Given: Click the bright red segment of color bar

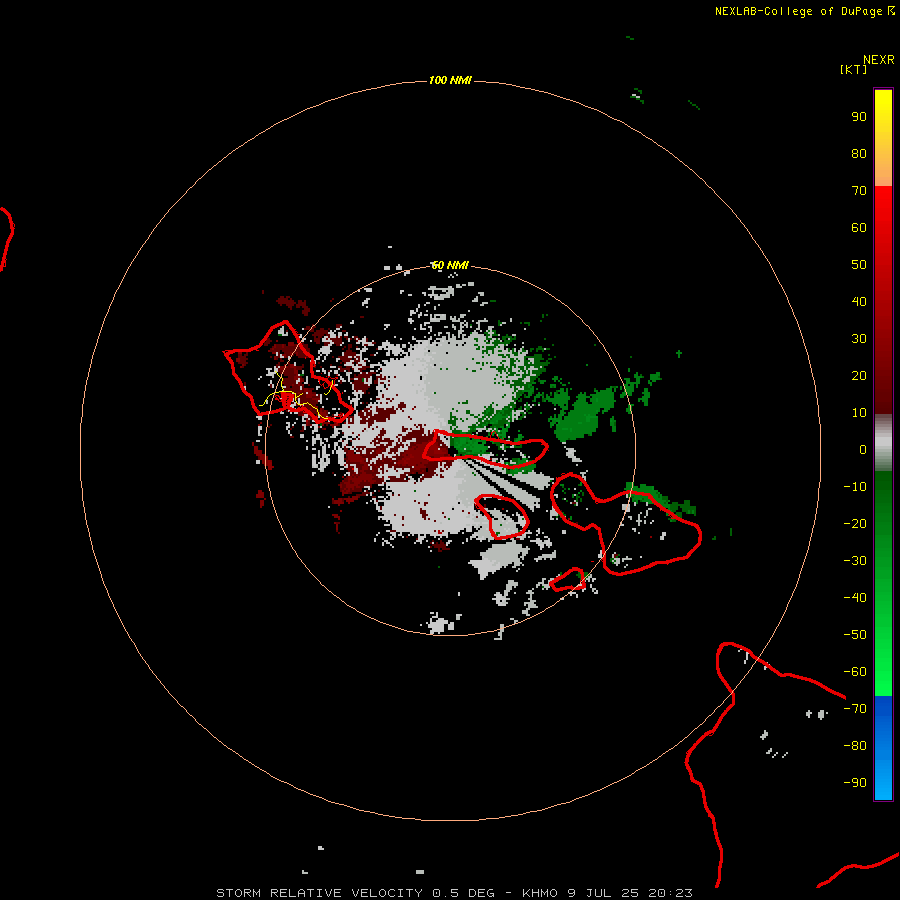Looking at the screenshot, I should 883,300.
